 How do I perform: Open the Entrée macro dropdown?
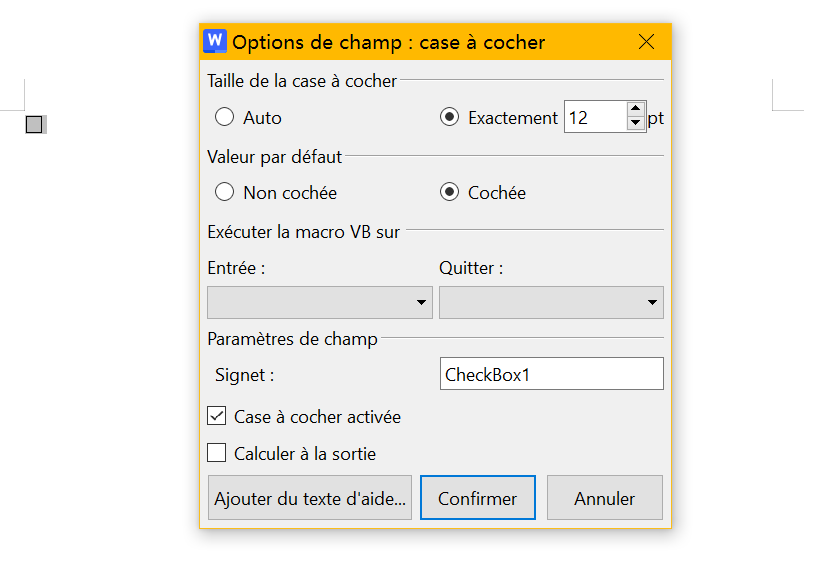pyautogui.click(x=319, y=302)
